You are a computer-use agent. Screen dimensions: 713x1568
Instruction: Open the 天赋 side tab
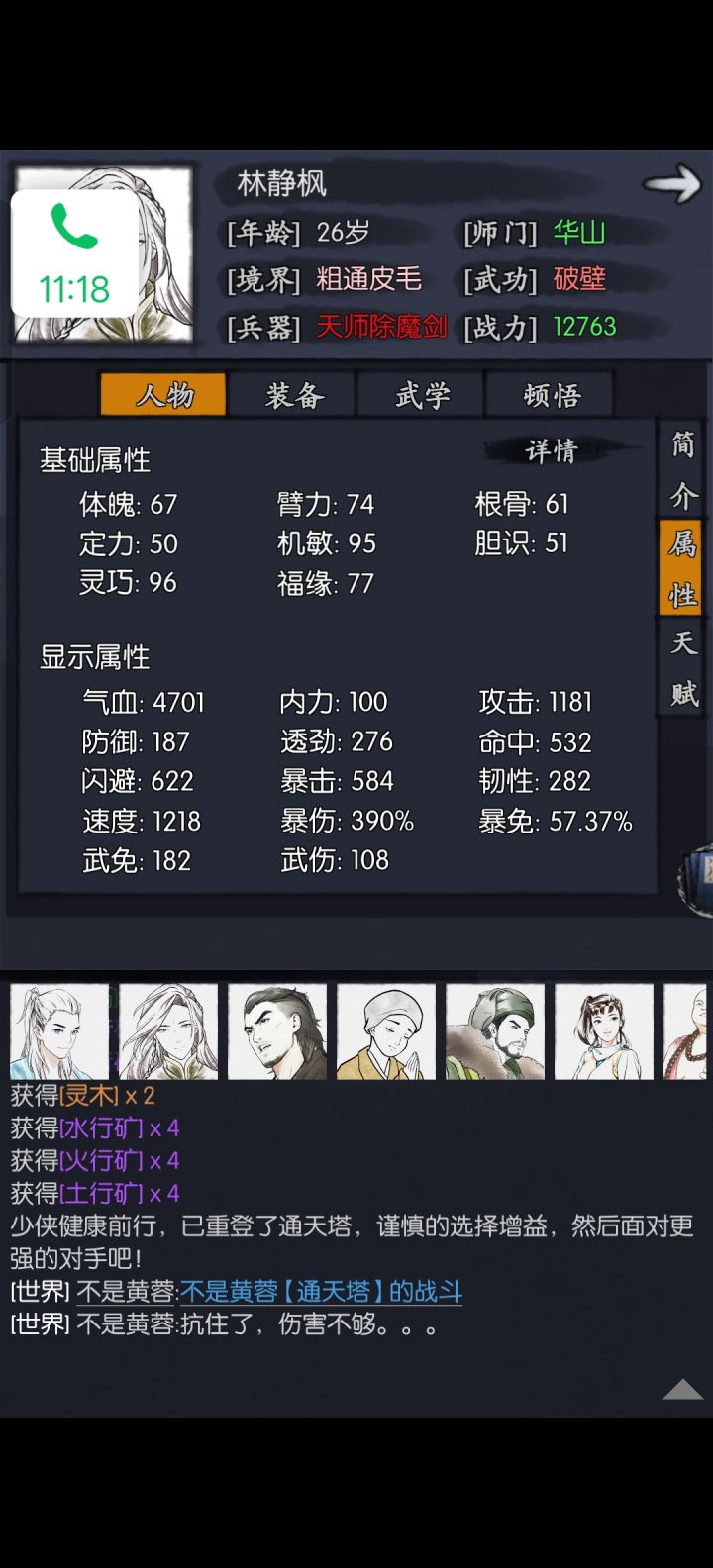tap(683, 668)
